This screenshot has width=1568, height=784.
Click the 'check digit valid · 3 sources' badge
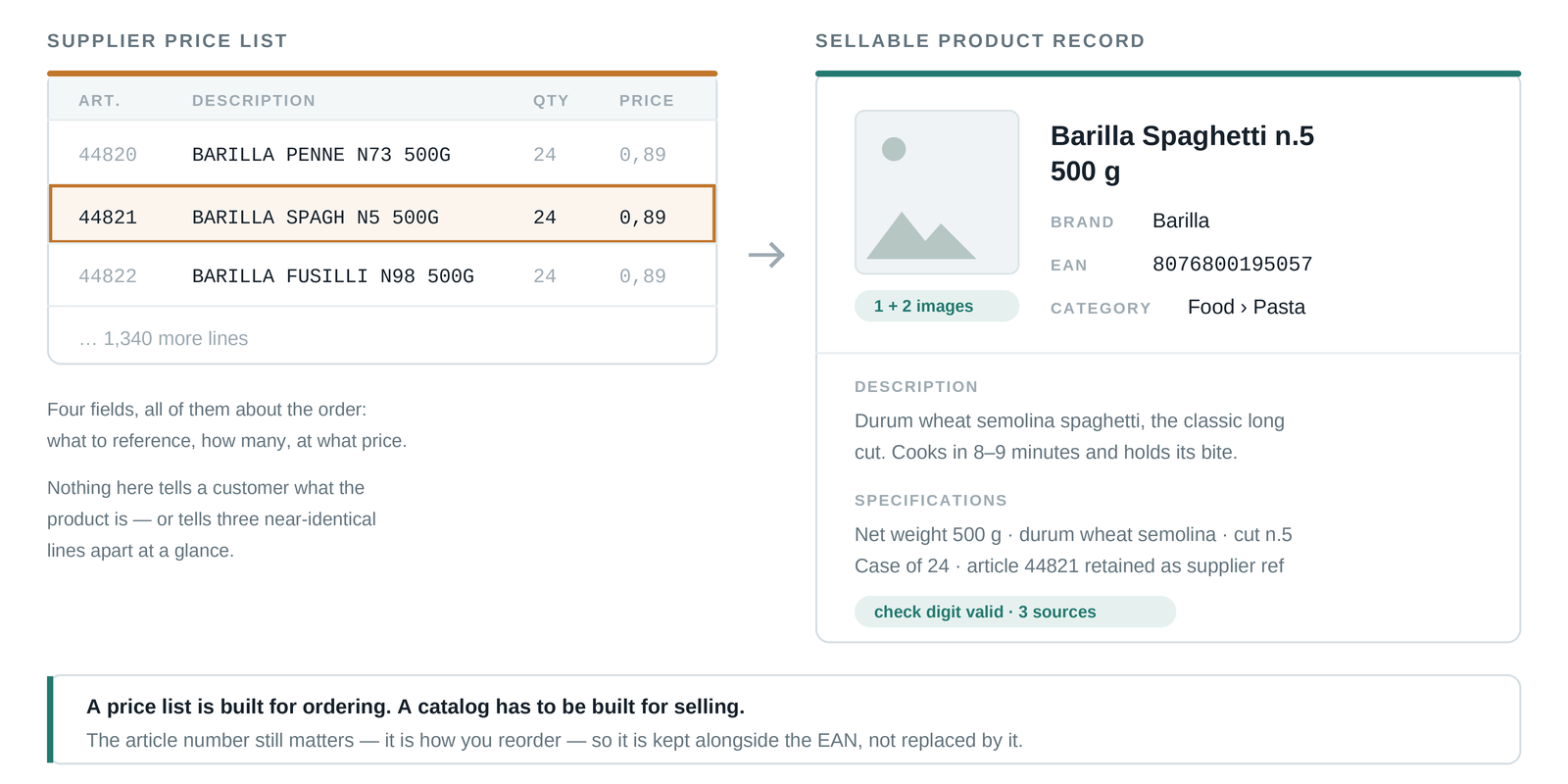tap(1015, 612)
